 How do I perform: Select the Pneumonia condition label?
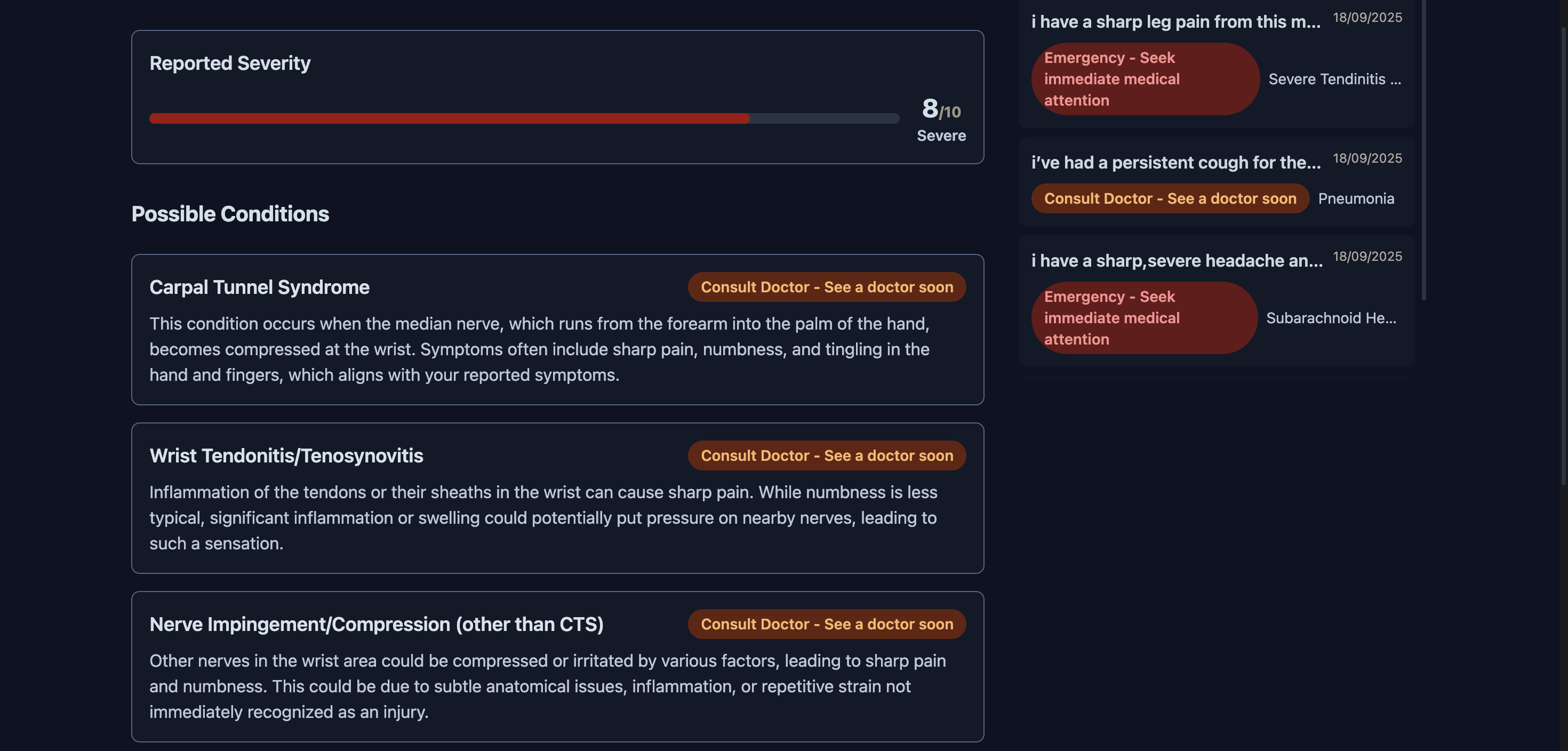click(x=1356, y=198)
